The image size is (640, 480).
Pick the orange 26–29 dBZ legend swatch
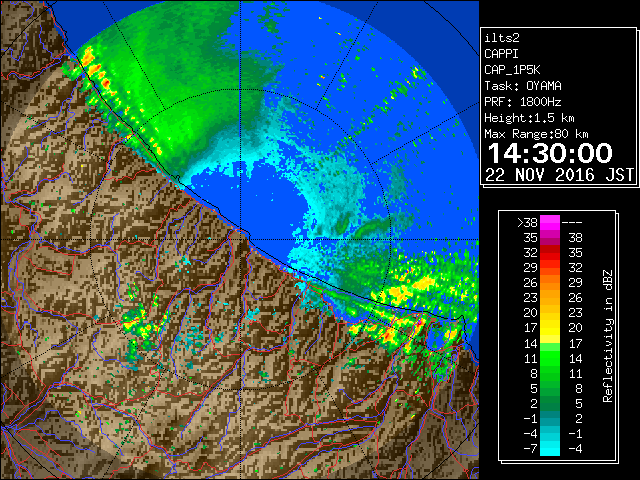pyautogui.click(x=550, y=283)
